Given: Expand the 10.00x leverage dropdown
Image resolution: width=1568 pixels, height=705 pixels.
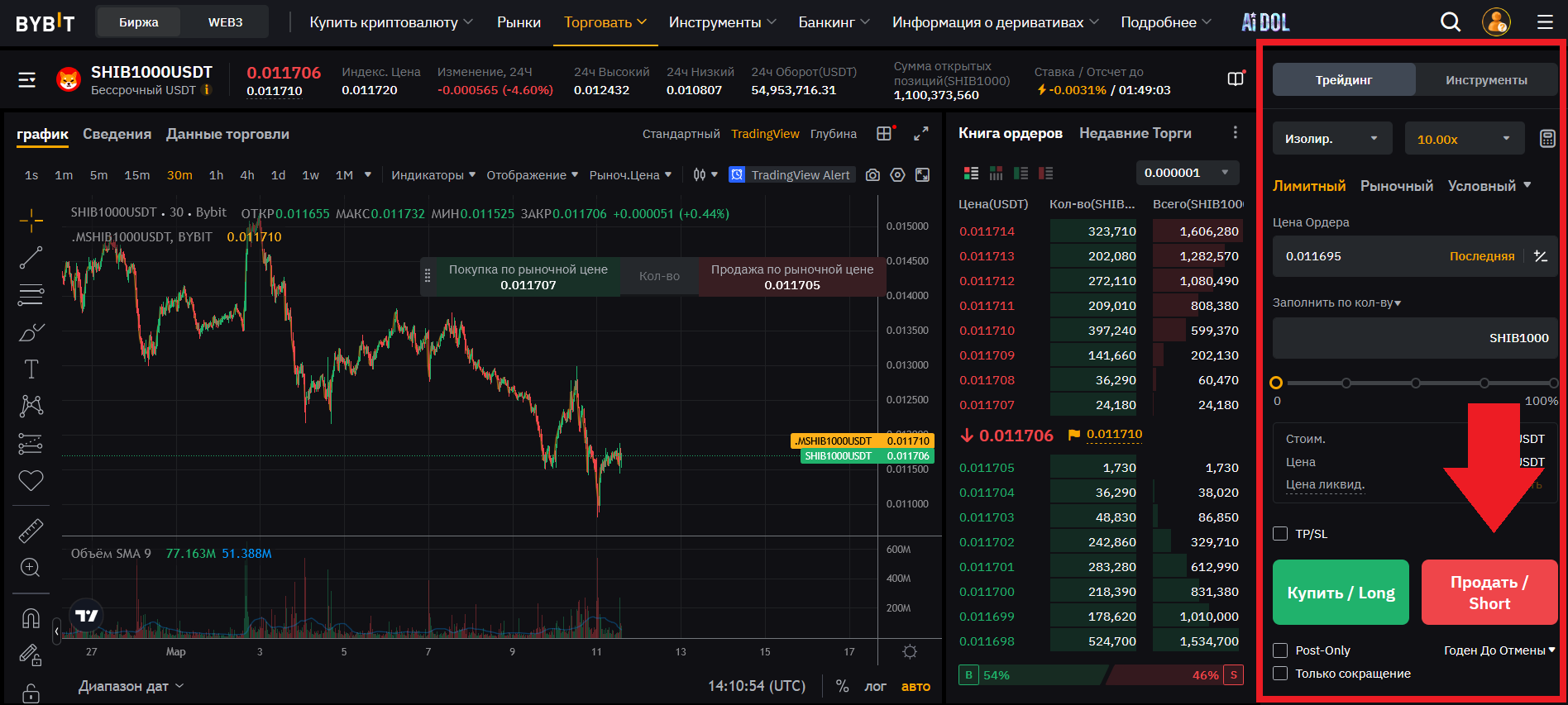Looking at the screenshot, I should (1464, 139).
